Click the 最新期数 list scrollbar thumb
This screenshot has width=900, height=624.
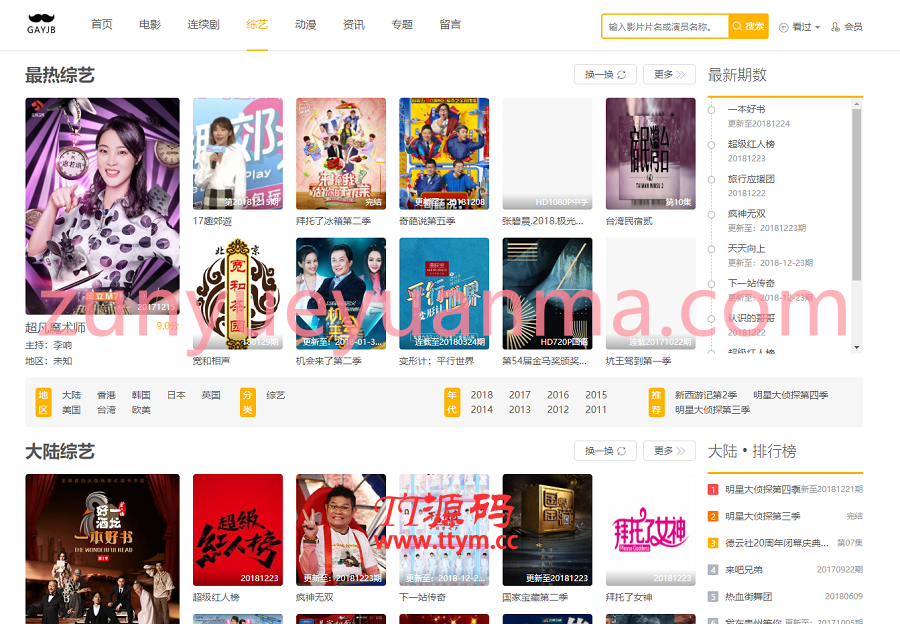pos(857,195)
